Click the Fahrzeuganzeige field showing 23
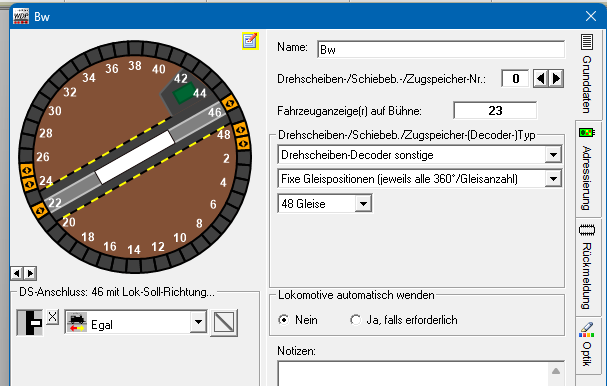Image resolution: width=607 pixels, height=386 pixels. (495, 111)
